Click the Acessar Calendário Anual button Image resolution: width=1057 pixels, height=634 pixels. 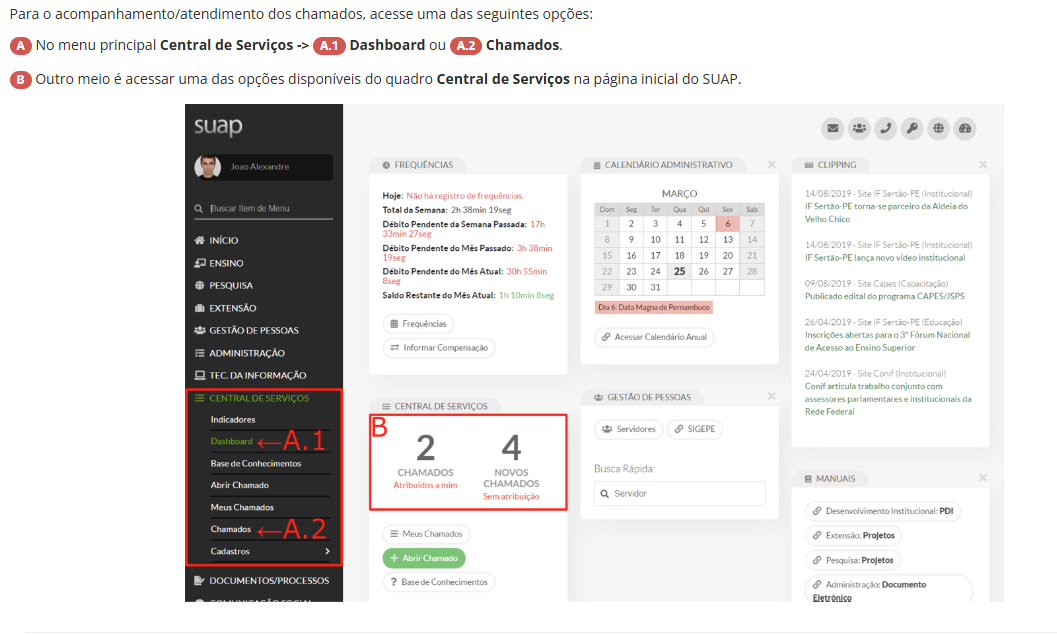tap(654, 337)
